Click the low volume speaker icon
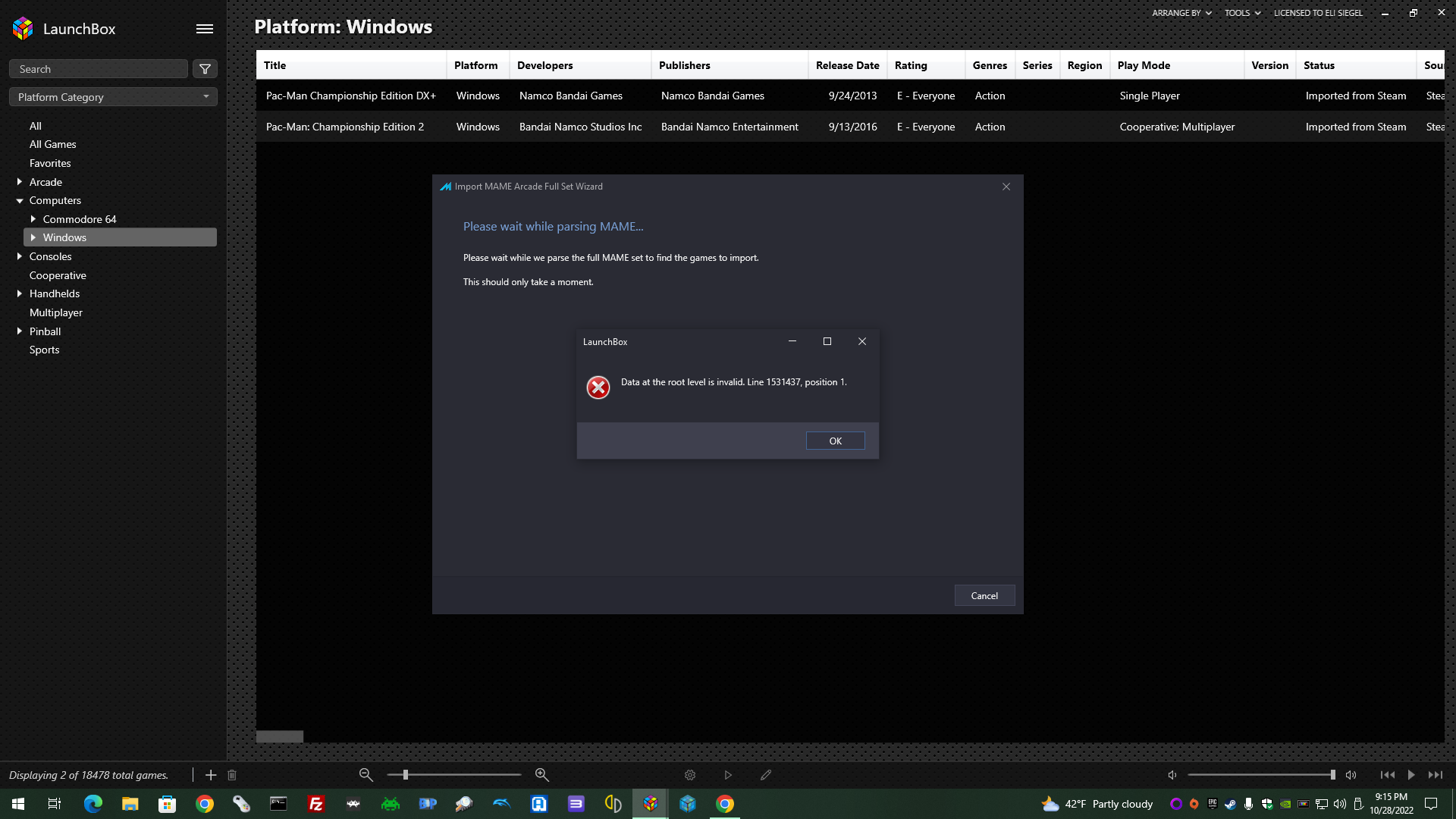Screen dimensions: 1456x819 point(1172,775)
